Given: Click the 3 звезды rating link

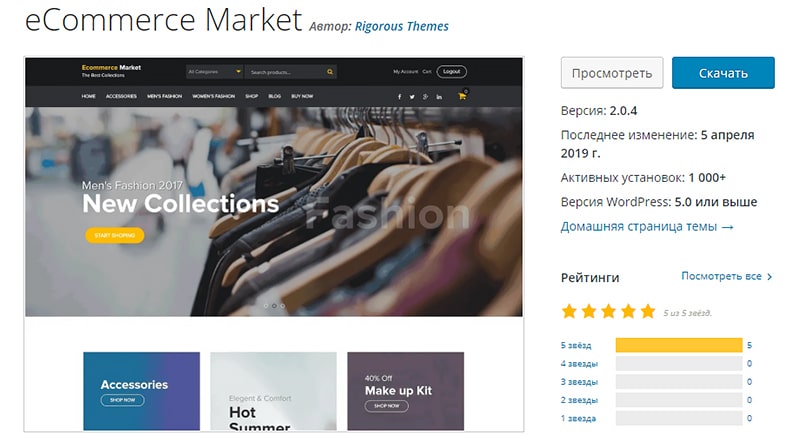Looking at the screenshot, I should 579,382.
